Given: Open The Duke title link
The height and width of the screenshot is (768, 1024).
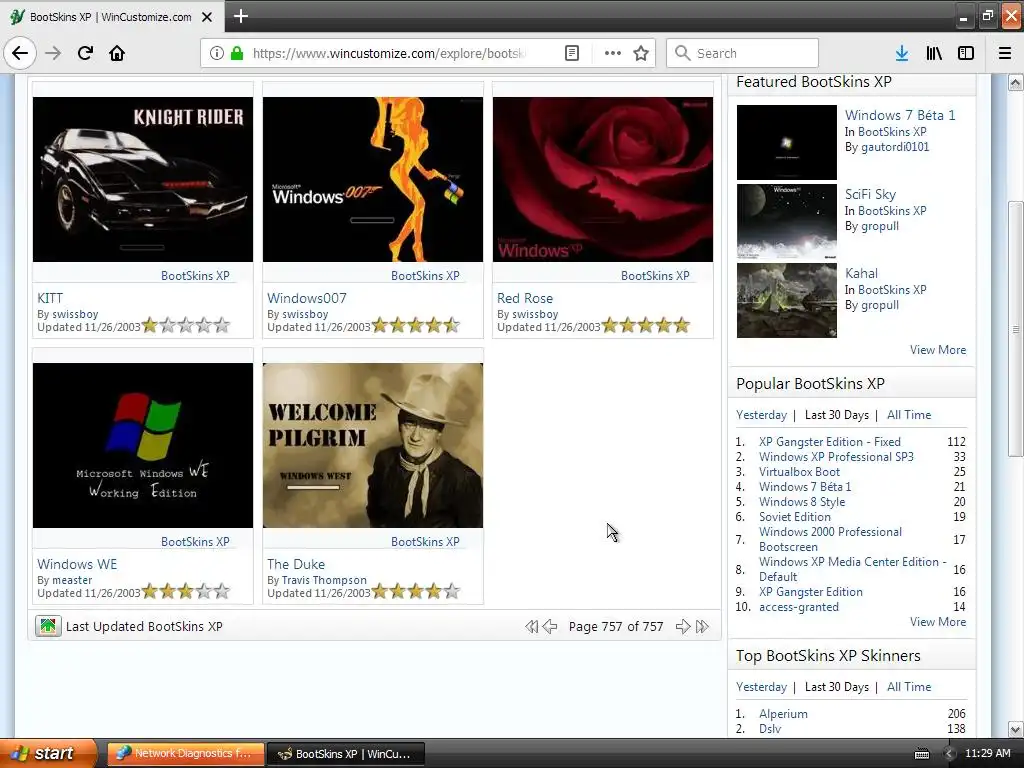Looking at the screenshot, I should [296, 564].
